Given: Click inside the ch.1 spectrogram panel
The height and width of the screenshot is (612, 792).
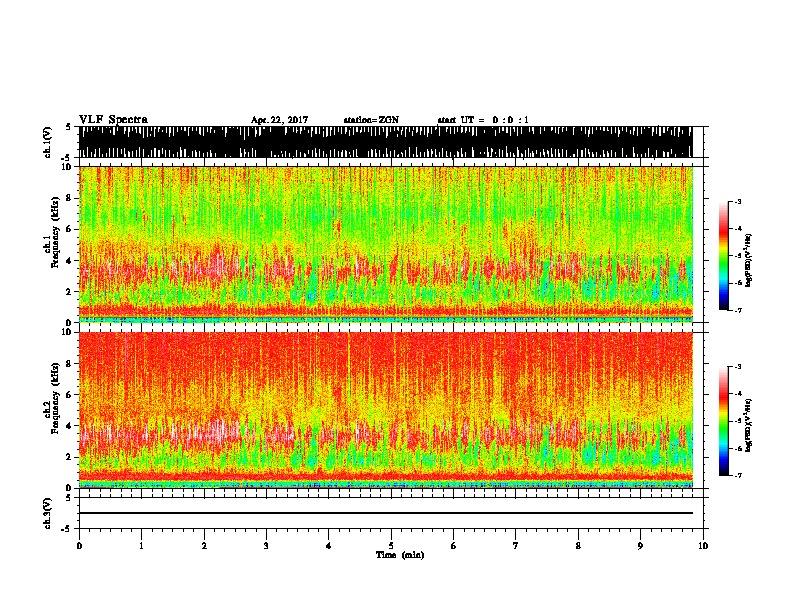Looking at the screenshot, I should click(x=386, y=244).
